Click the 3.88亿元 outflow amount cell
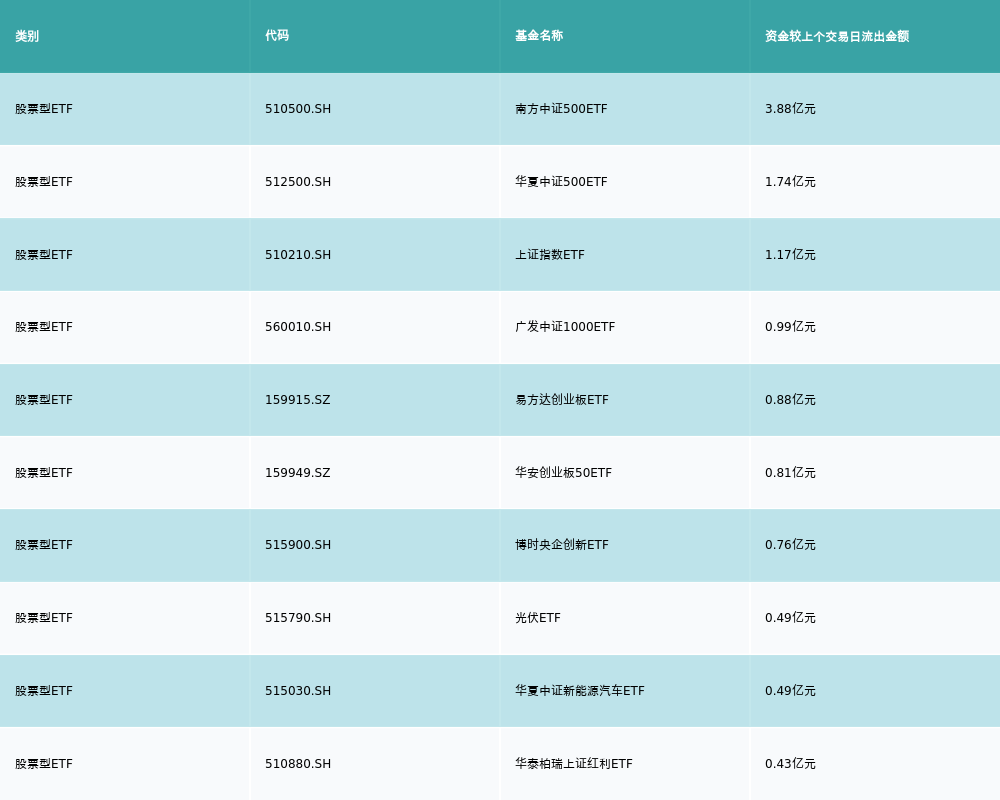 tap(790, 109)
